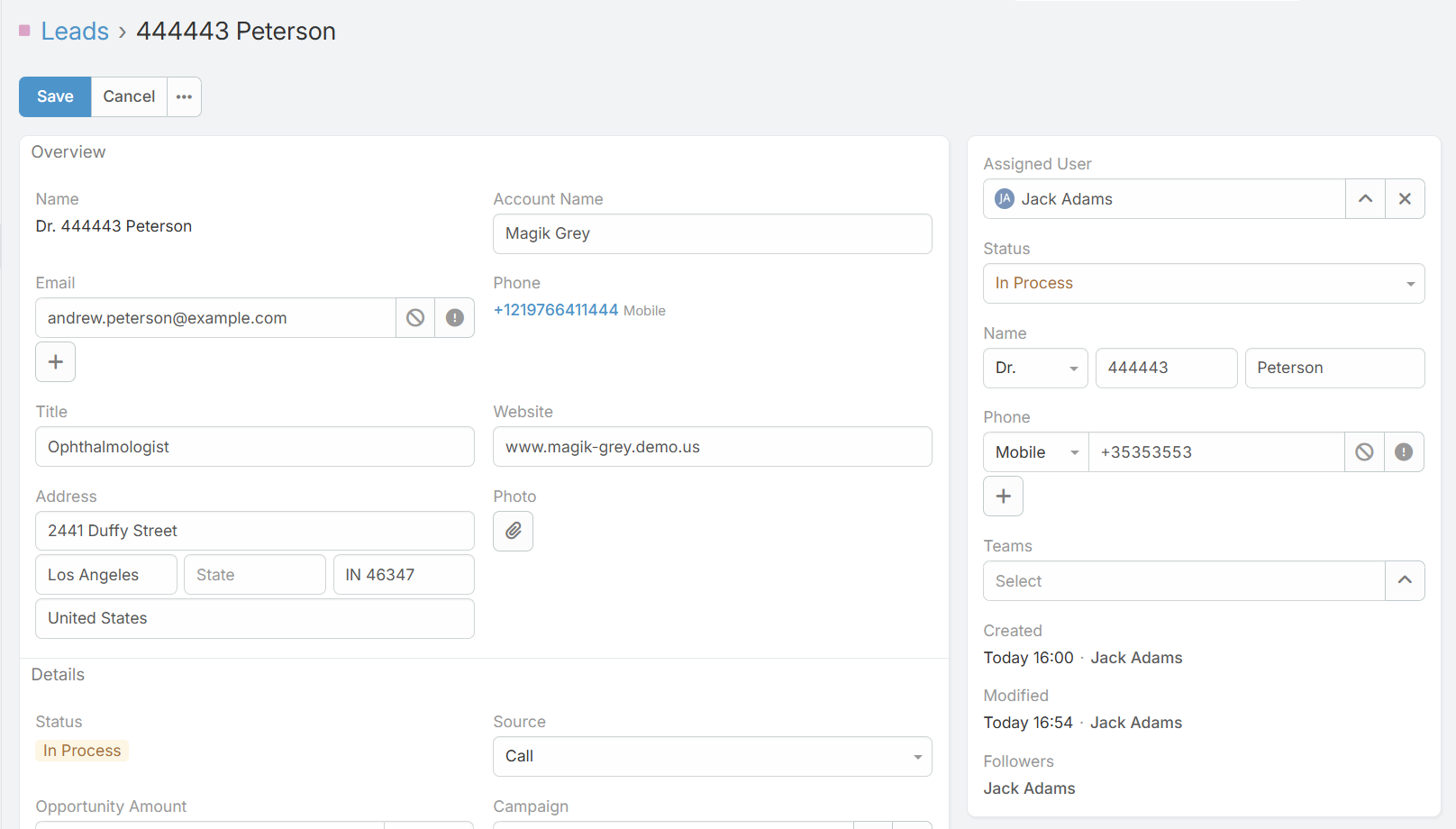Open the Teams selection chevron
1456x829 pixels.
pos(1405,581)
